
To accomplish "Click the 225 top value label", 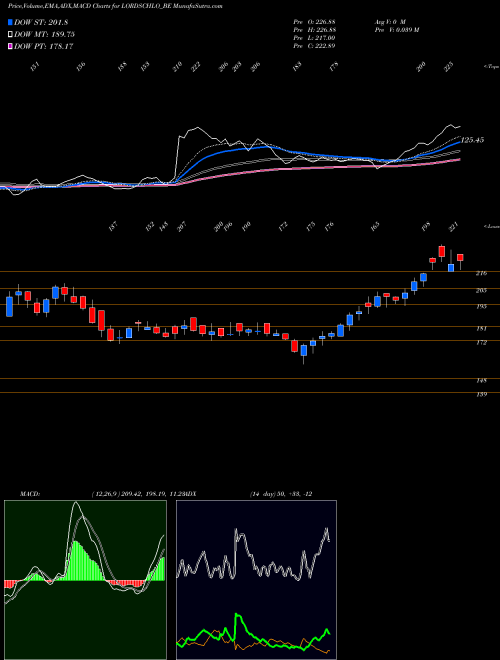I will 449,67.
